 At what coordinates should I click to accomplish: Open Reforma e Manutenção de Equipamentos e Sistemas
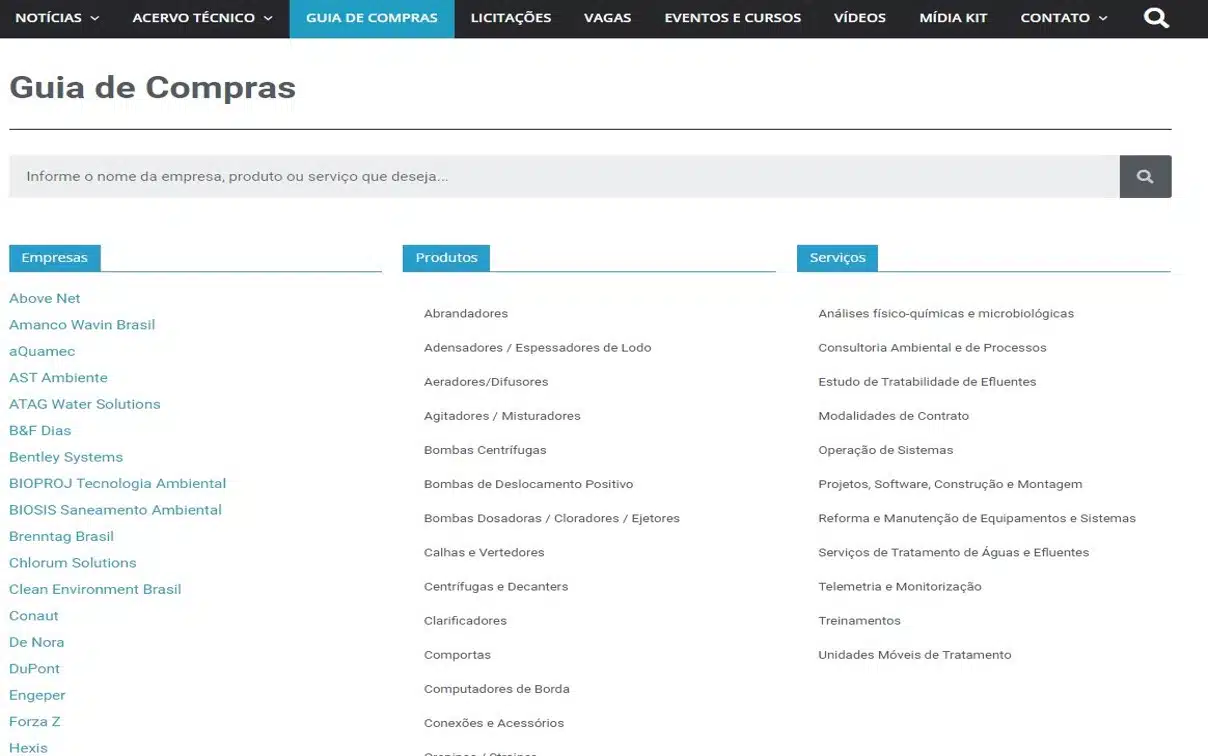pyautogui.click(x=977, y=518)
